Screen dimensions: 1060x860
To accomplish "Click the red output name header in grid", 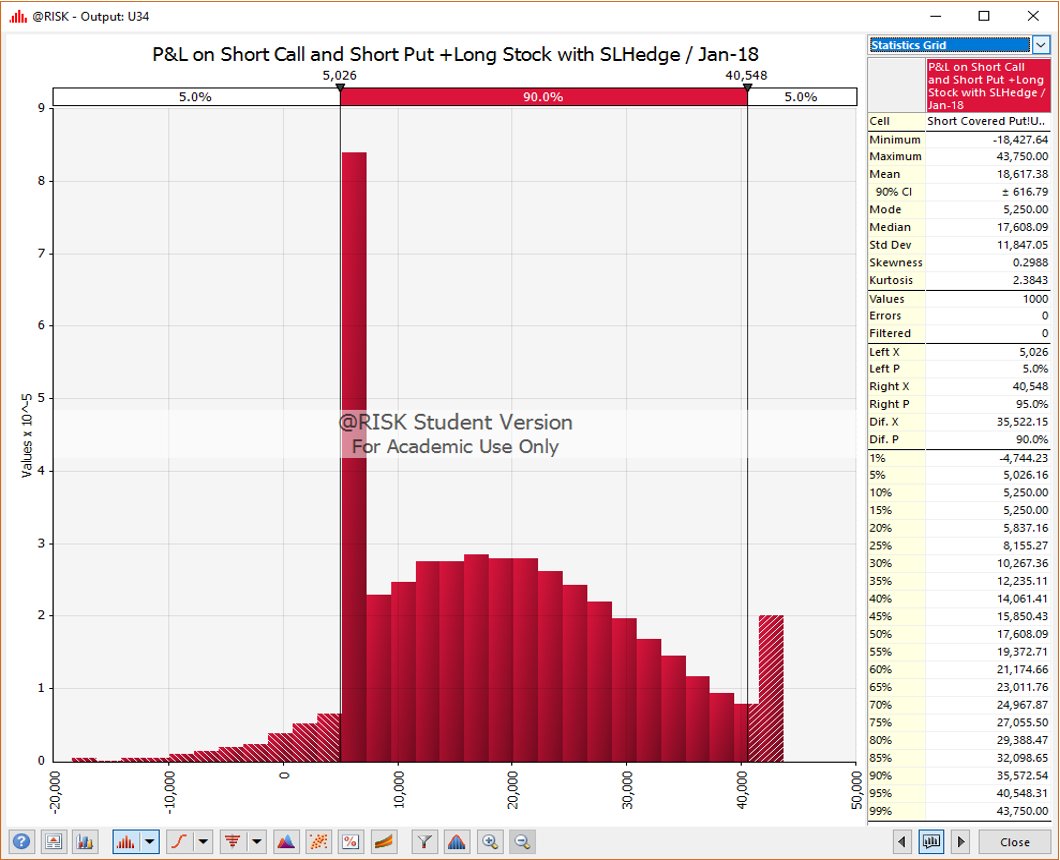I will pos(988,86).
